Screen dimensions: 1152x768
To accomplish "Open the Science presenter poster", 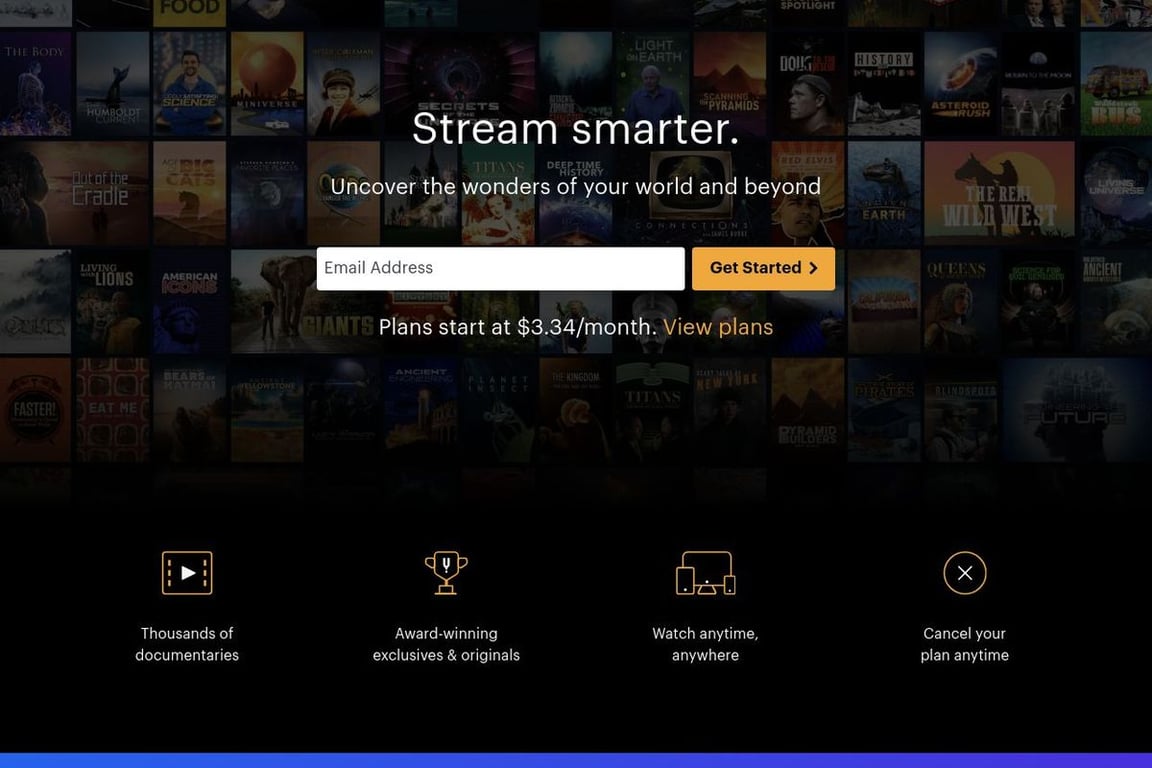I will pos(190,84).
